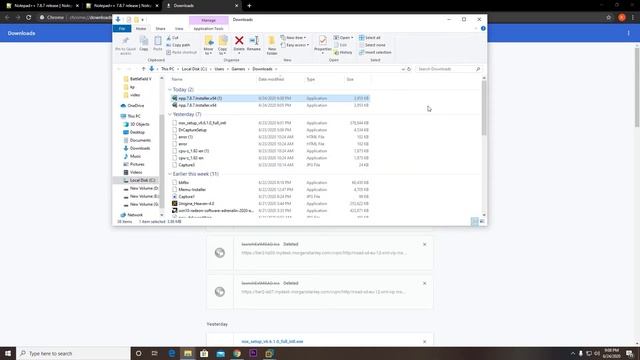Click Copy path in the ribbon
Viewport: 640px width, 360px height.
pyautogui.click(x=178, y=45)
